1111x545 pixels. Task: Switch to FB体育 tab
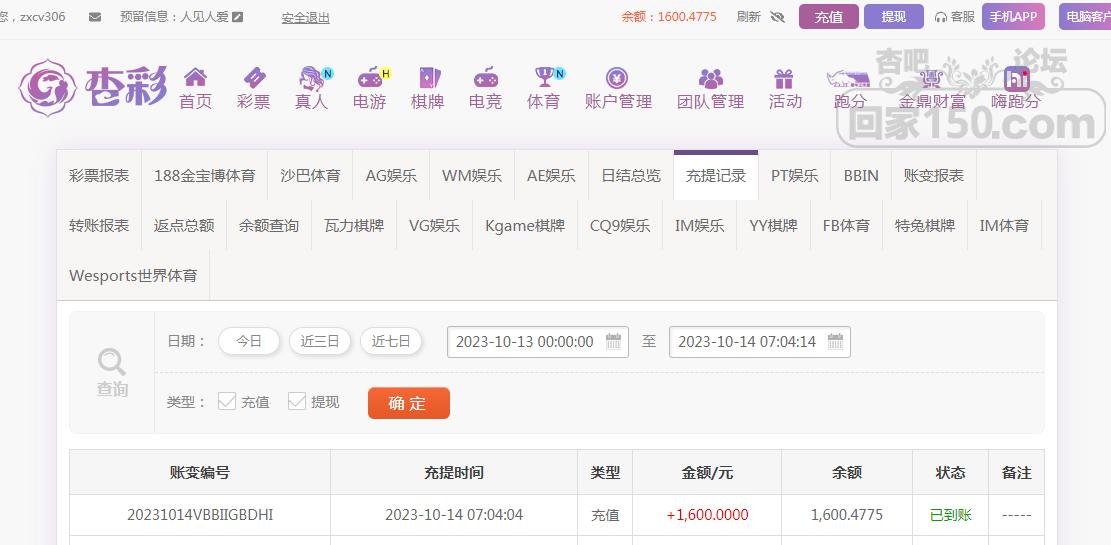847,225
